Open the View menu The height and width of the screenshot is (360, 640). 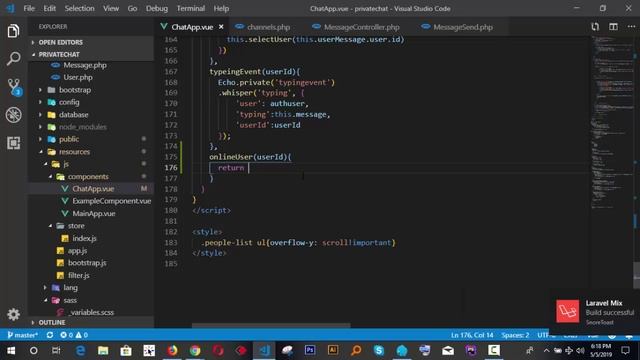111,8
